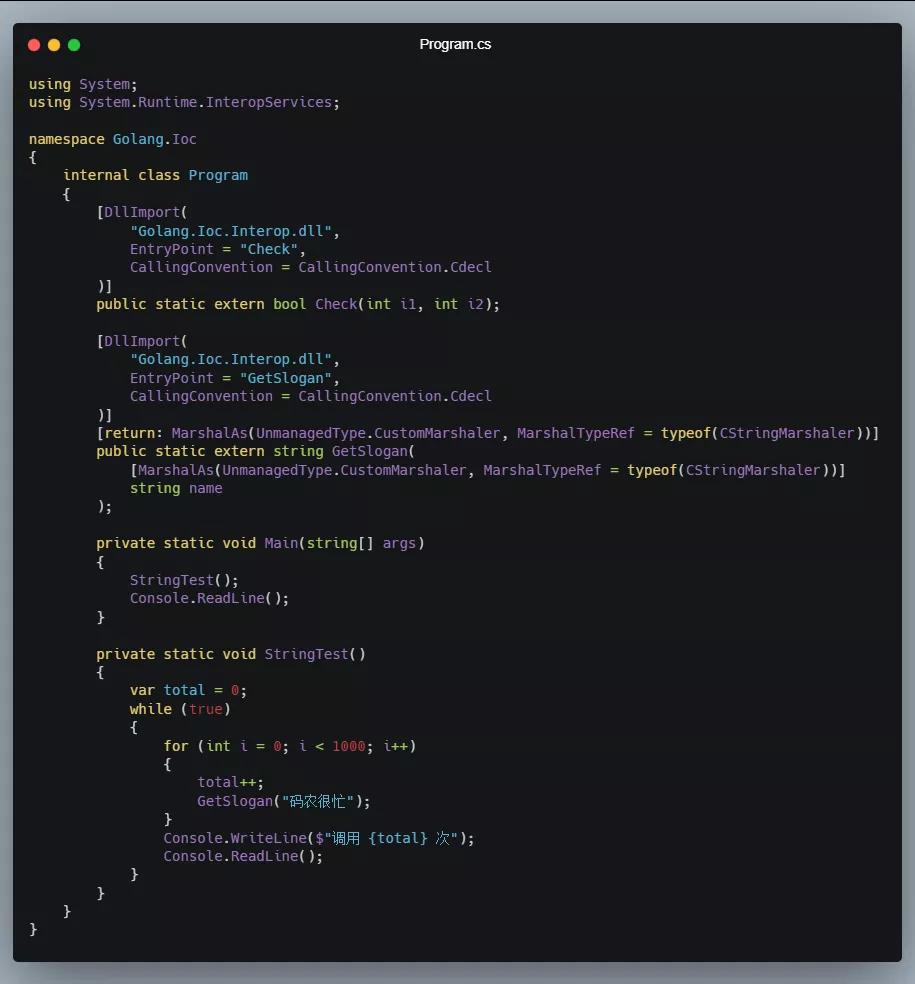Click the "private static void StringTest()" declaration
The image size is (915, 984).
coord(231,654)
